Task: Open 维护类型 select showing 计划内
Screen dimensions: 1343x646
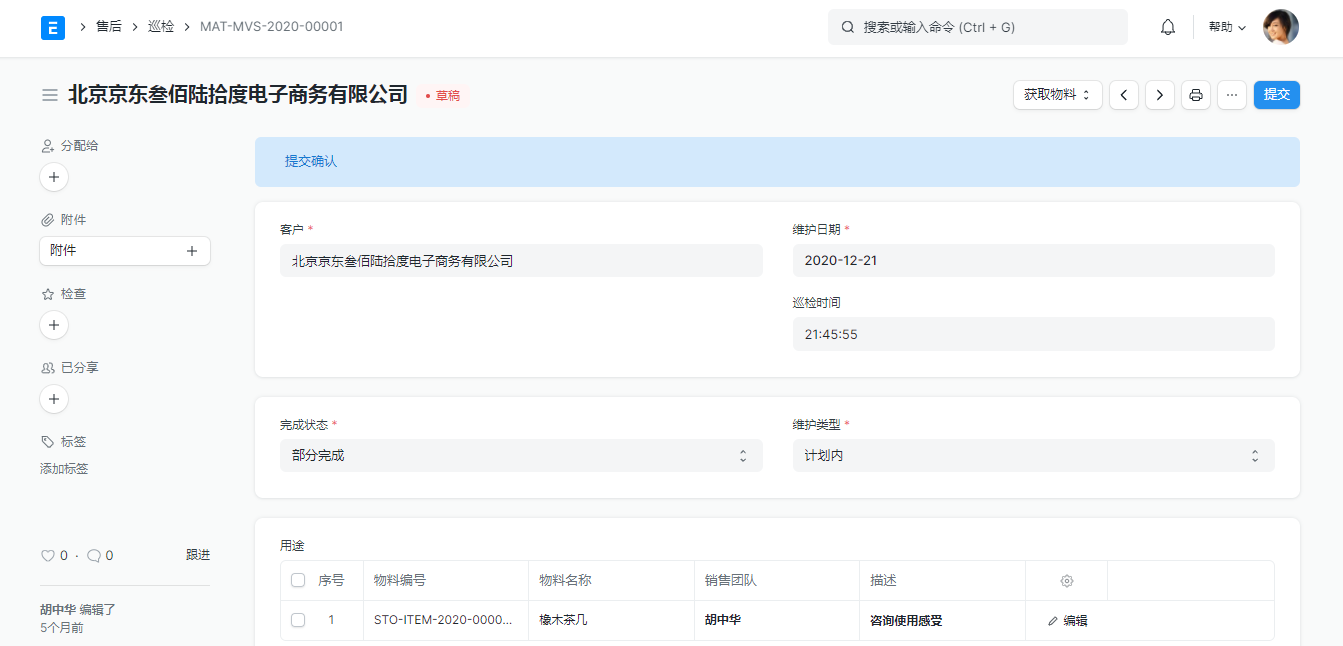Action: (1034, 455)
